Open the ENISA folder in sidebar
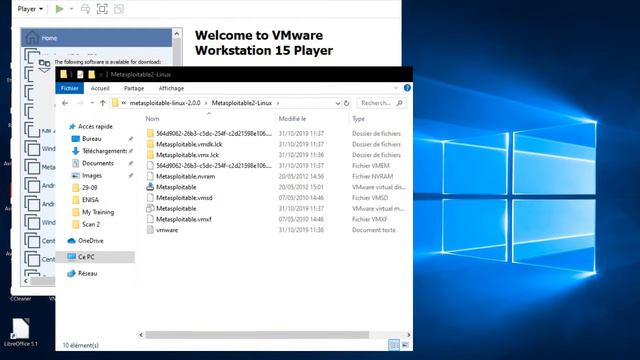The width and height of the screenshot is (640, 360). pos(90,200)
